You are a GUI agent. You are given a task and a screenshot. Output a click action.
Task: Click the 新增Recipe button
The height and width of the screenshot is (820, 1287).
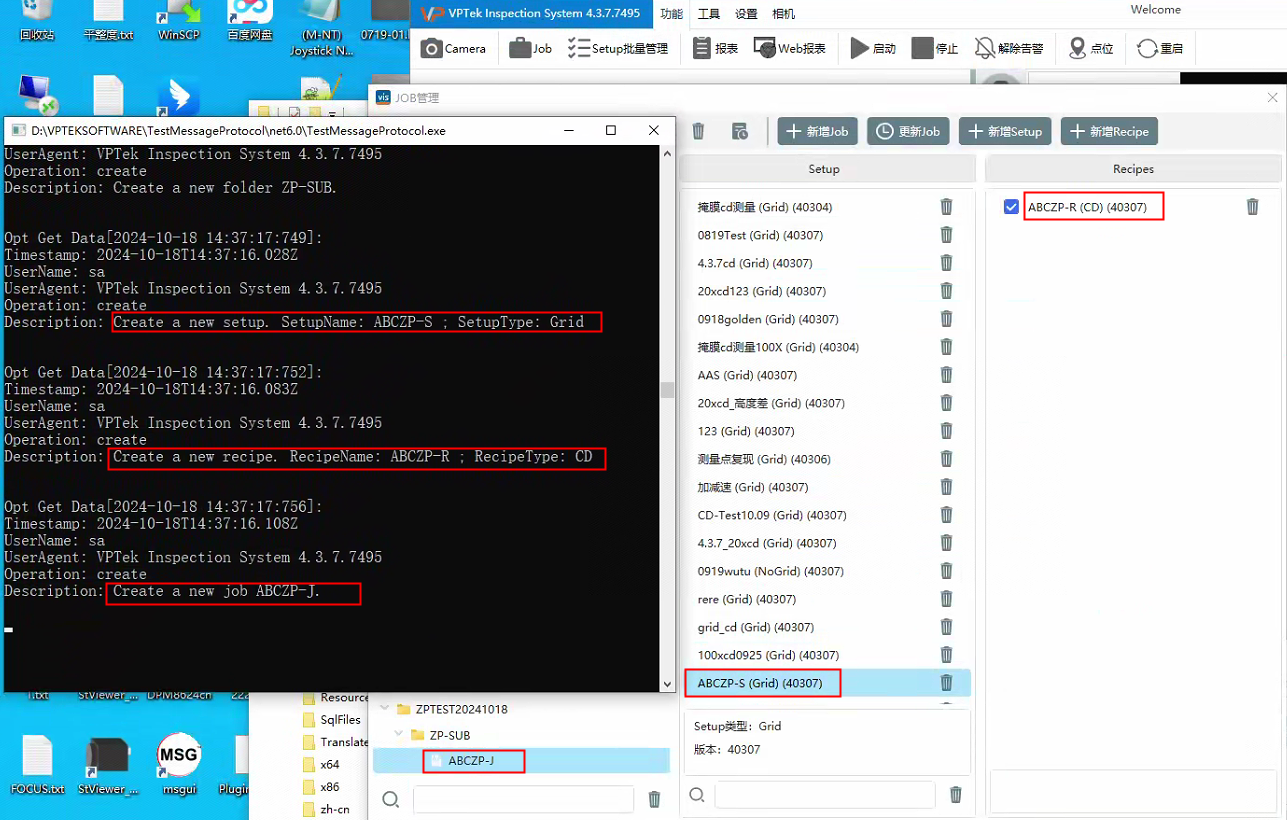coord(1109,131)
